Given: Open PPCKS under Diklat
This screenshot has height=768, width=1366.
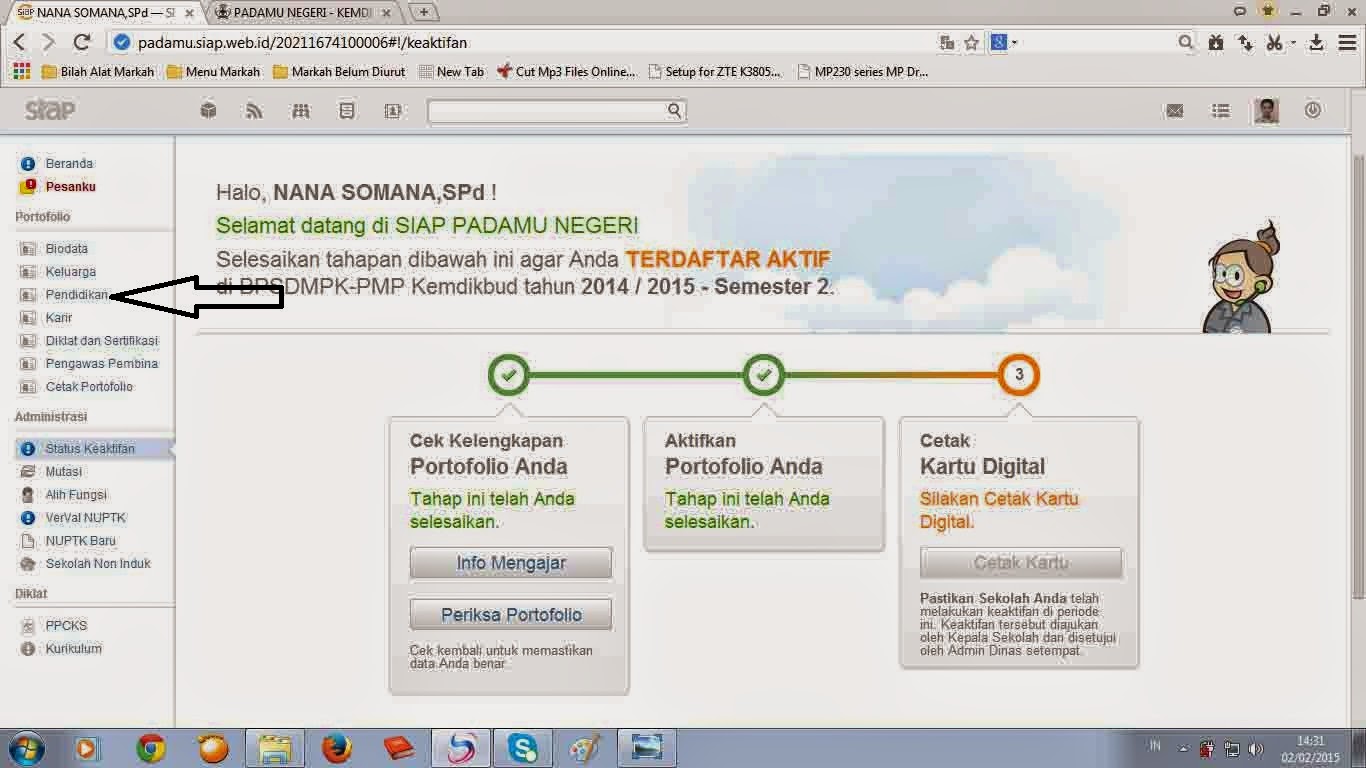Looking at the screenshot, I should click(x=66, y=625).
